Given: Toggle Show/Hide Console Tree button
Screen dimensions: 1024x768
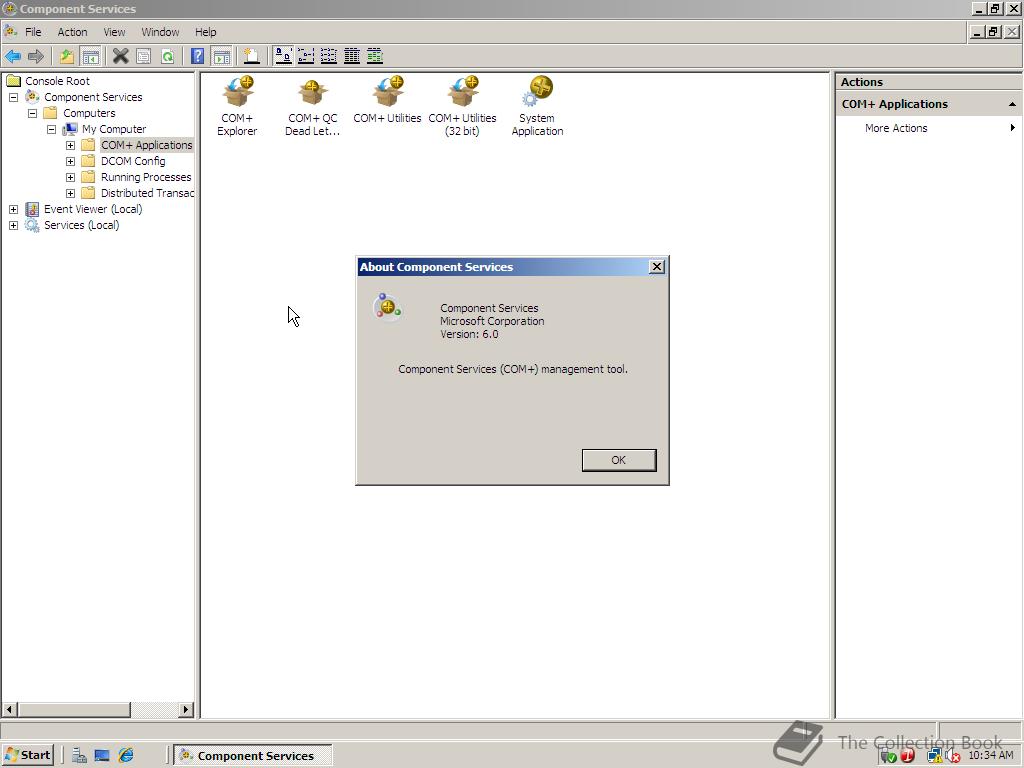Looking at the screenshot, I should pyautogui.click(x=90, y=56).
